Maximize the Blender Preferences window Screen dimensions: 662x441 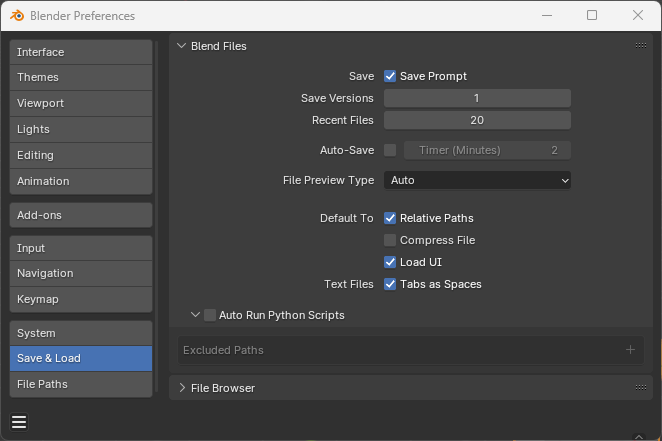[592, 16]
